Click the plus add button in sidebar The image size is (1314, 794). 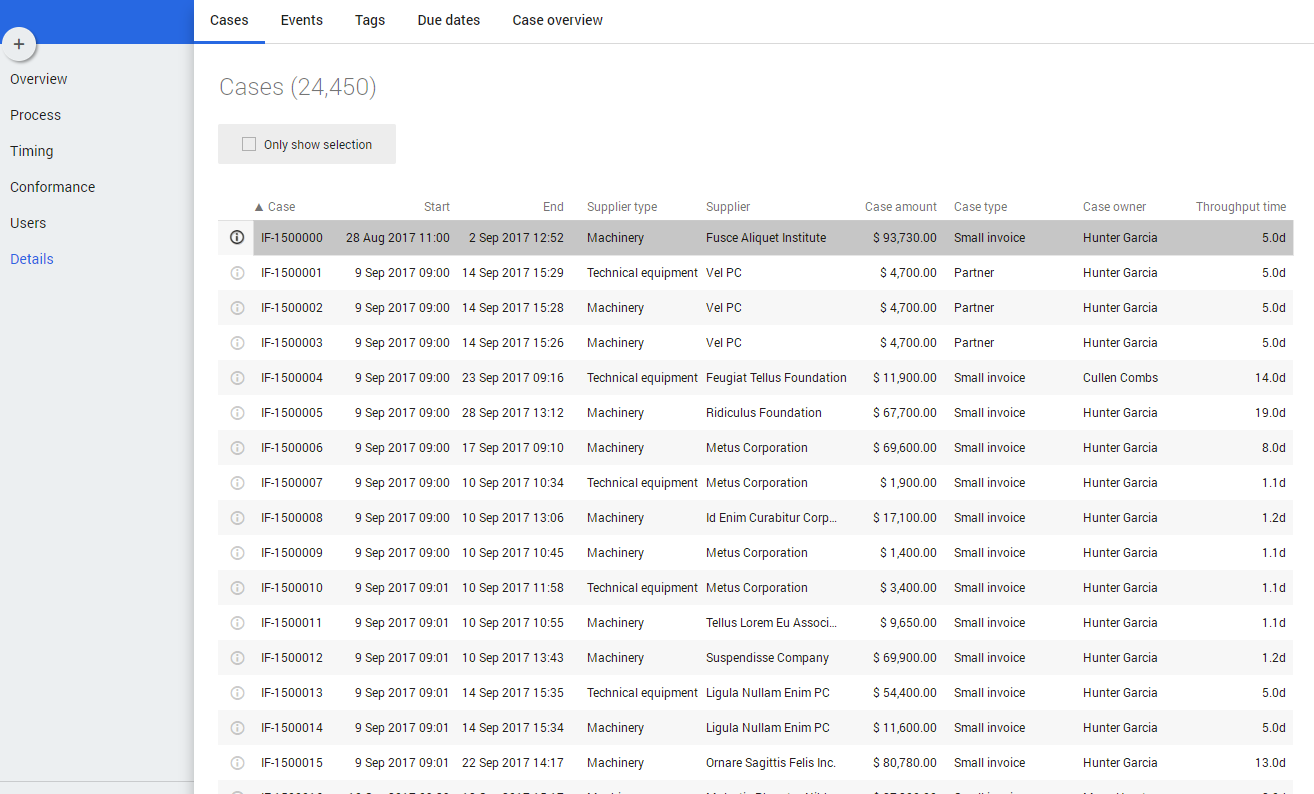(x=19, y=44)
